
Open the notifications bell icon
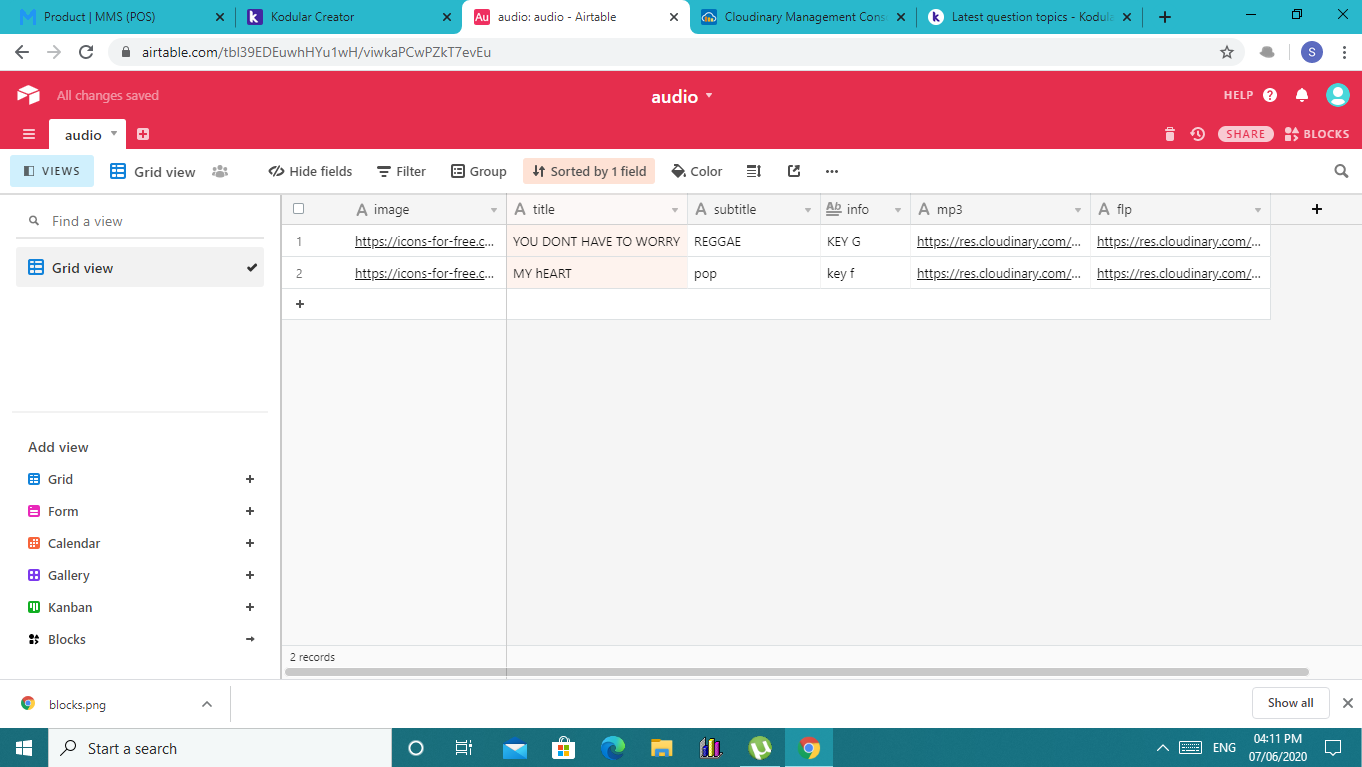(x=1302, y=95)
